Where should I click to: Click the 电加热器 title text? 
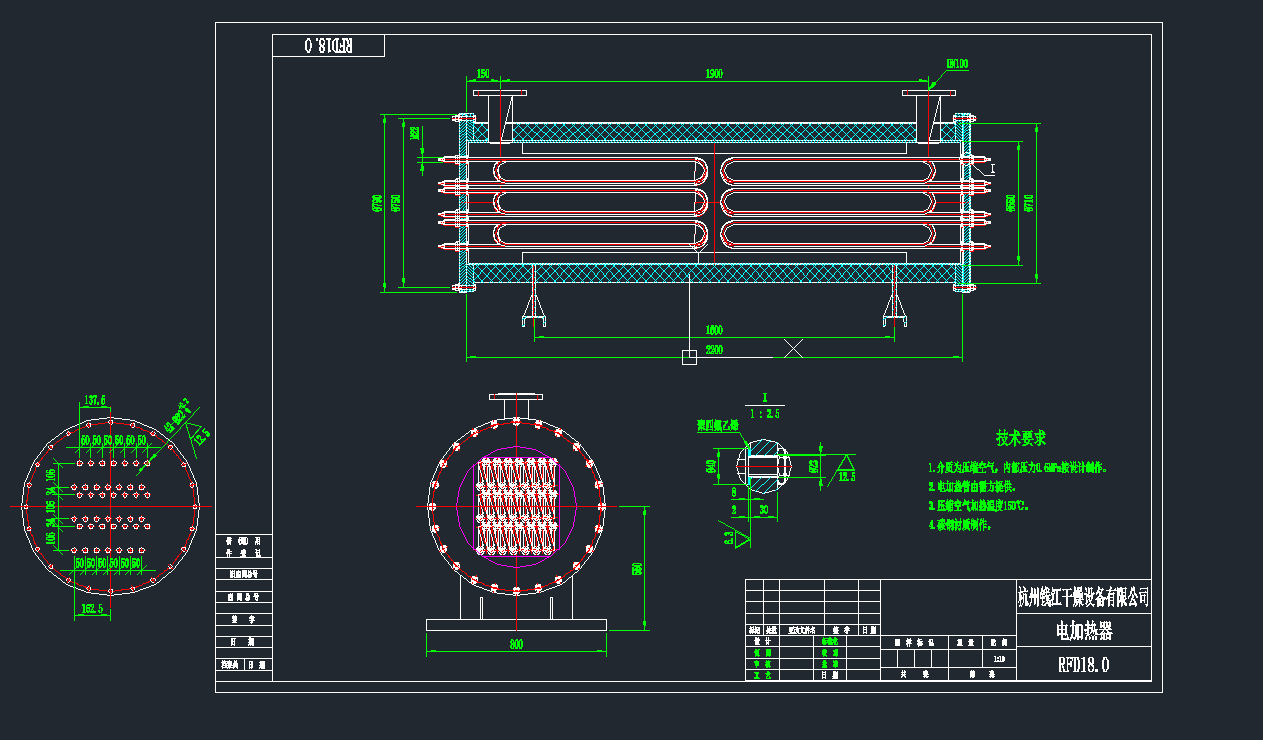tap(1083, 630)
